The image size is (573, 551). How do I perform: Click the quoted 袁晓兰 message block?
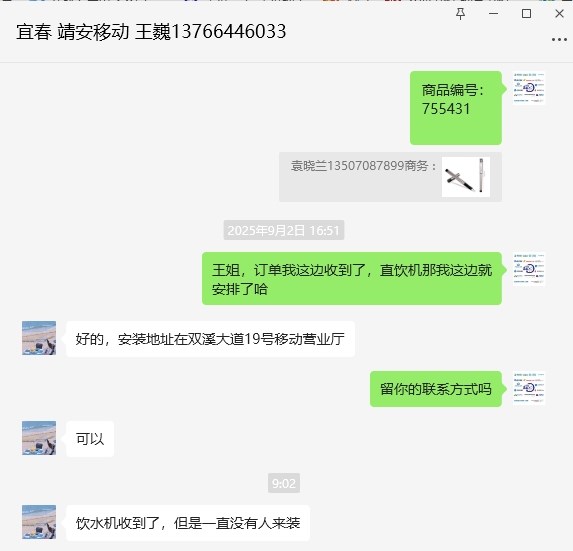coord(390,177)
